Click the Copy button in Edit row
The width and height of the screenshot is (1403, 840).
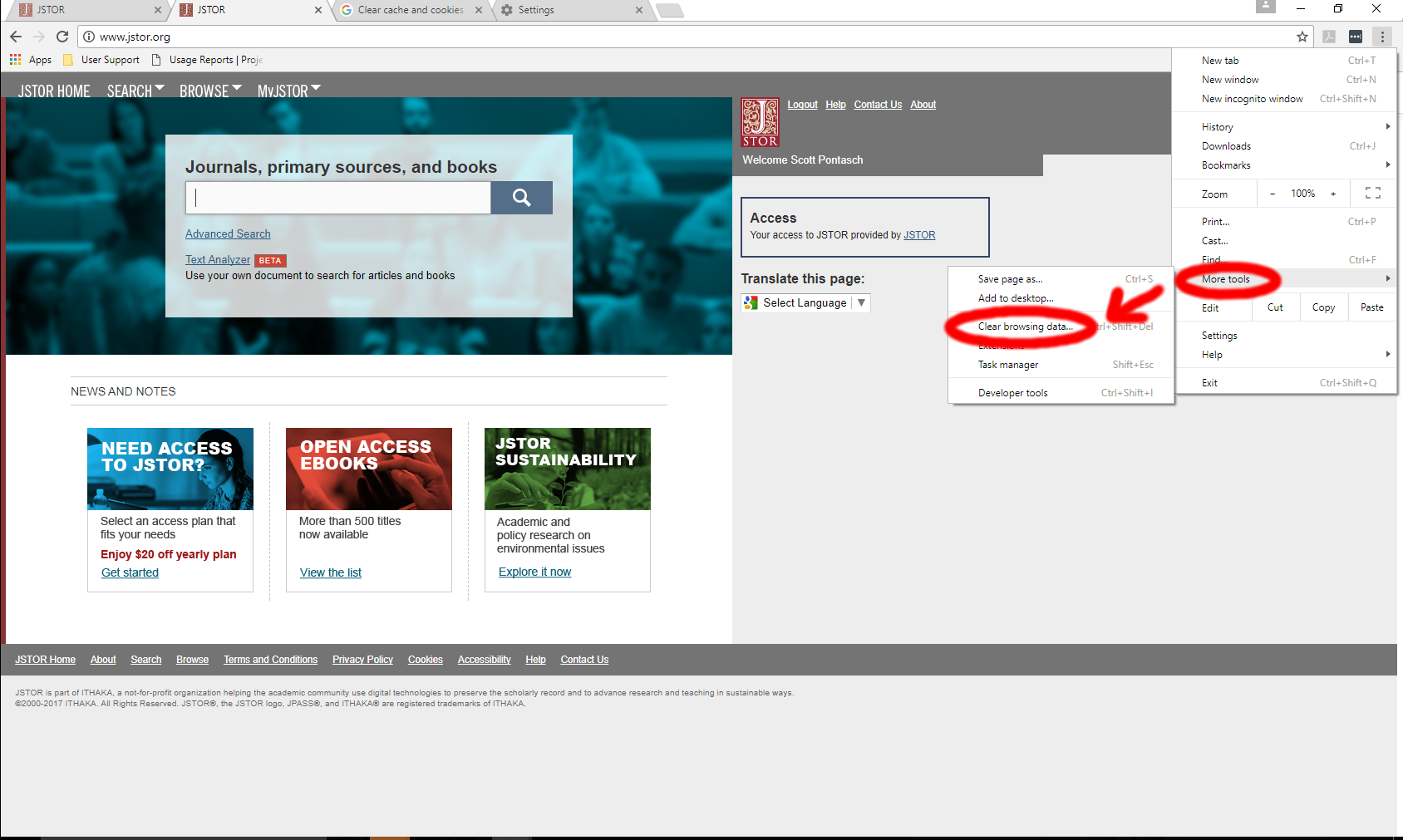(1323, 307)
